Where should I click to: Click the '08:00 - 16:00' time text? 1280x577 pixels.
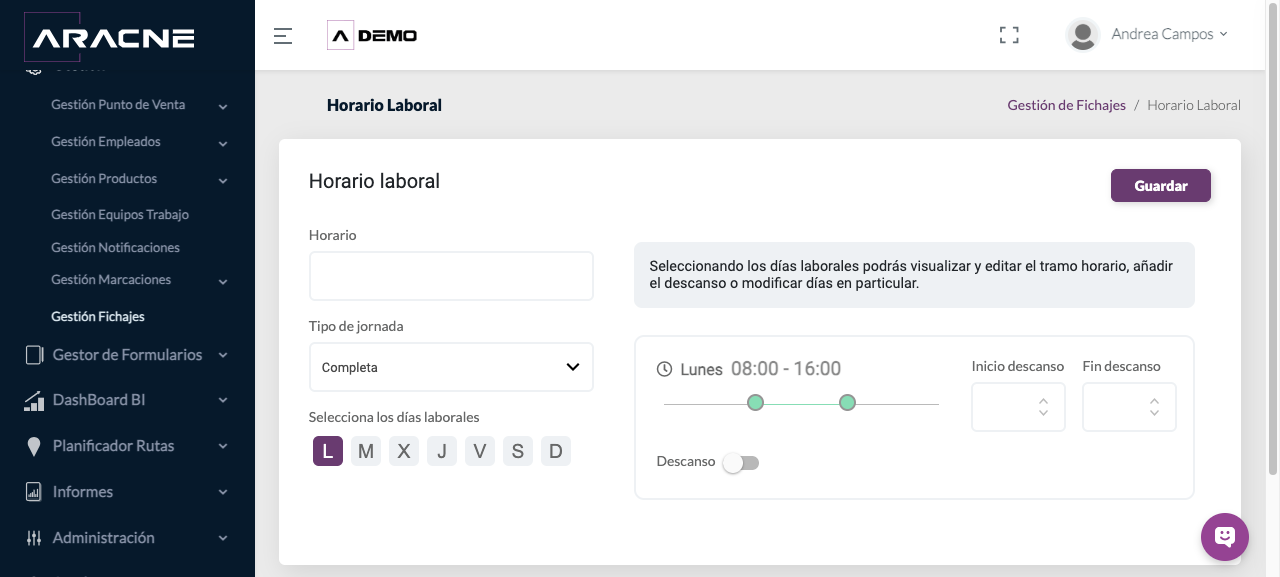(x=786, y=369)
